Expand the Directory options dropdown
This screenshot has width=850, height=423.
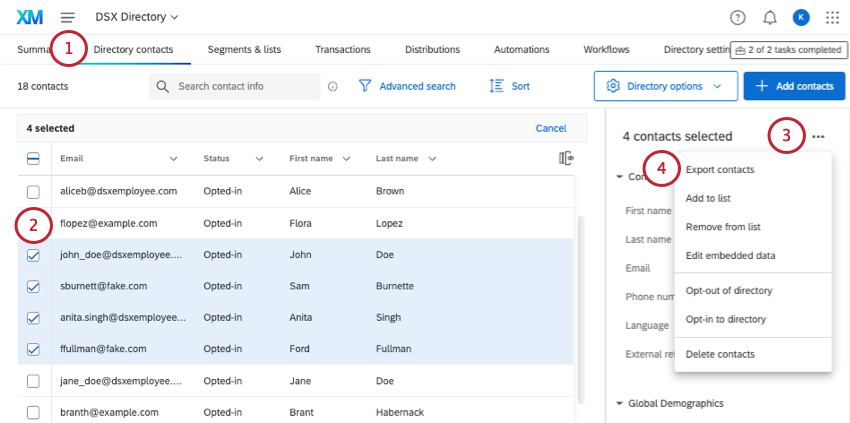tap(664, 86)
